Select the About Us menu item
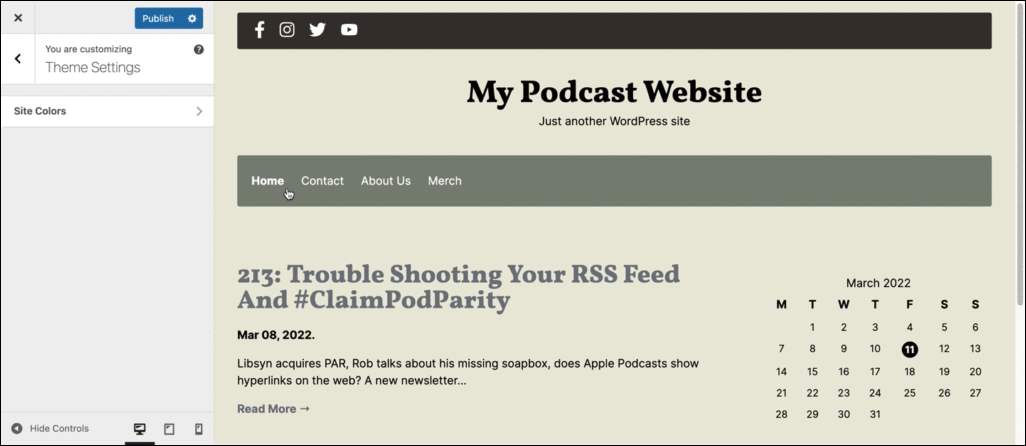 [385, 181]
